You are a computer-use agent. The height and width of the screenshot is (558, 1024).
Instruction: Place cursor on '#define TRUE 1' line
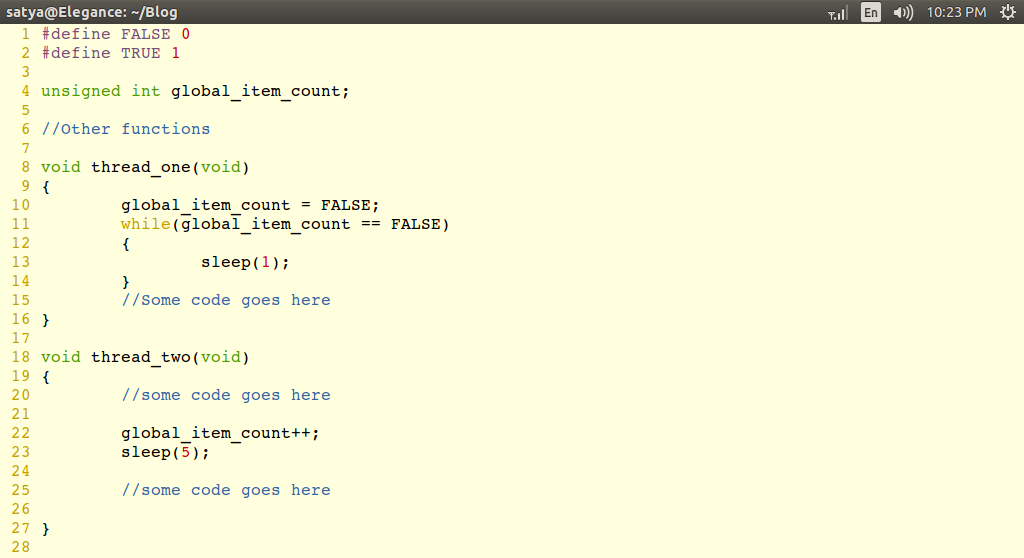pyautogui.click(x=110, y=53)
